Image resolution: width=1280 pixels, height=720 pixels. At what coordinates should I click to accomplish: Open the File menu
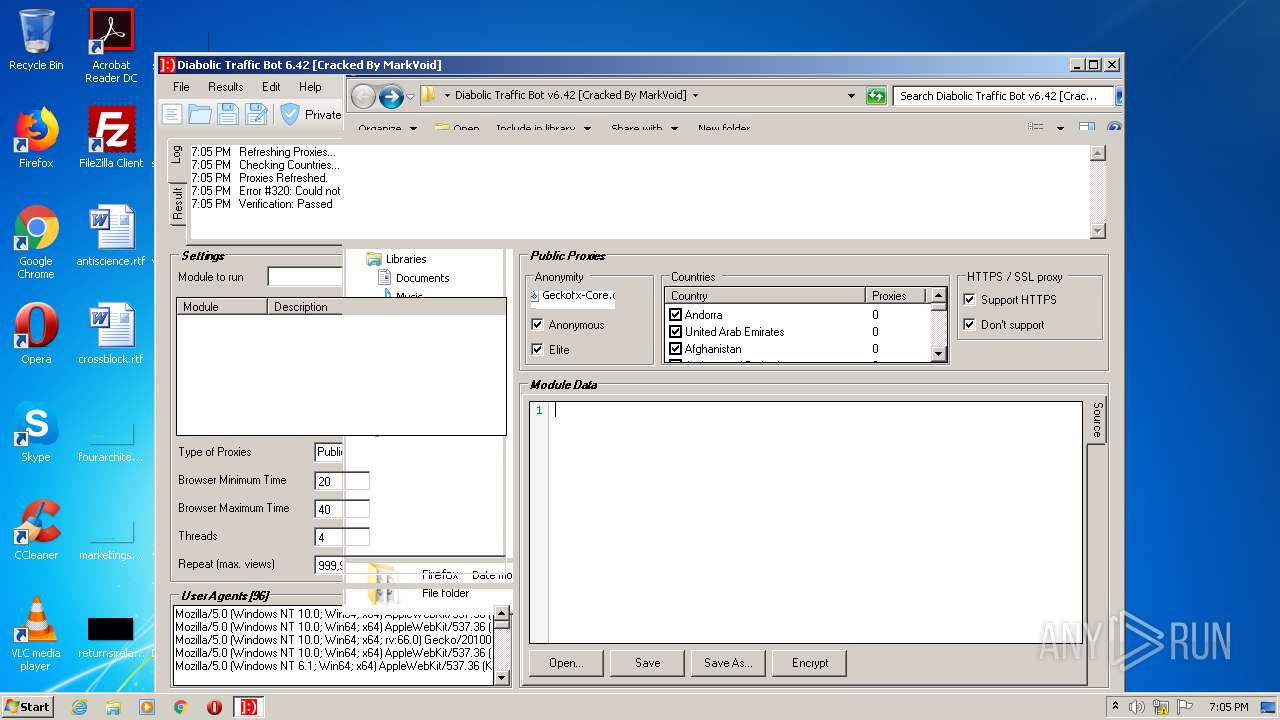click(181, 87)
